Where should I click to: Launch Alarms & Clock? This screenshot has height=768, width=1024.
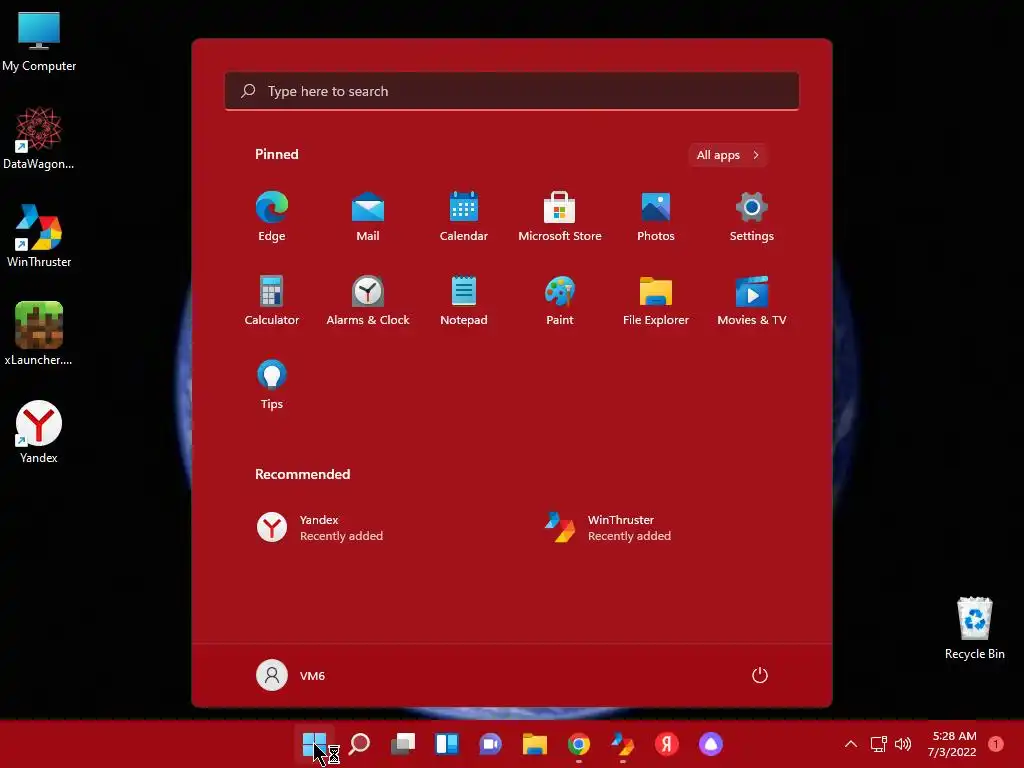click(368, 300)
